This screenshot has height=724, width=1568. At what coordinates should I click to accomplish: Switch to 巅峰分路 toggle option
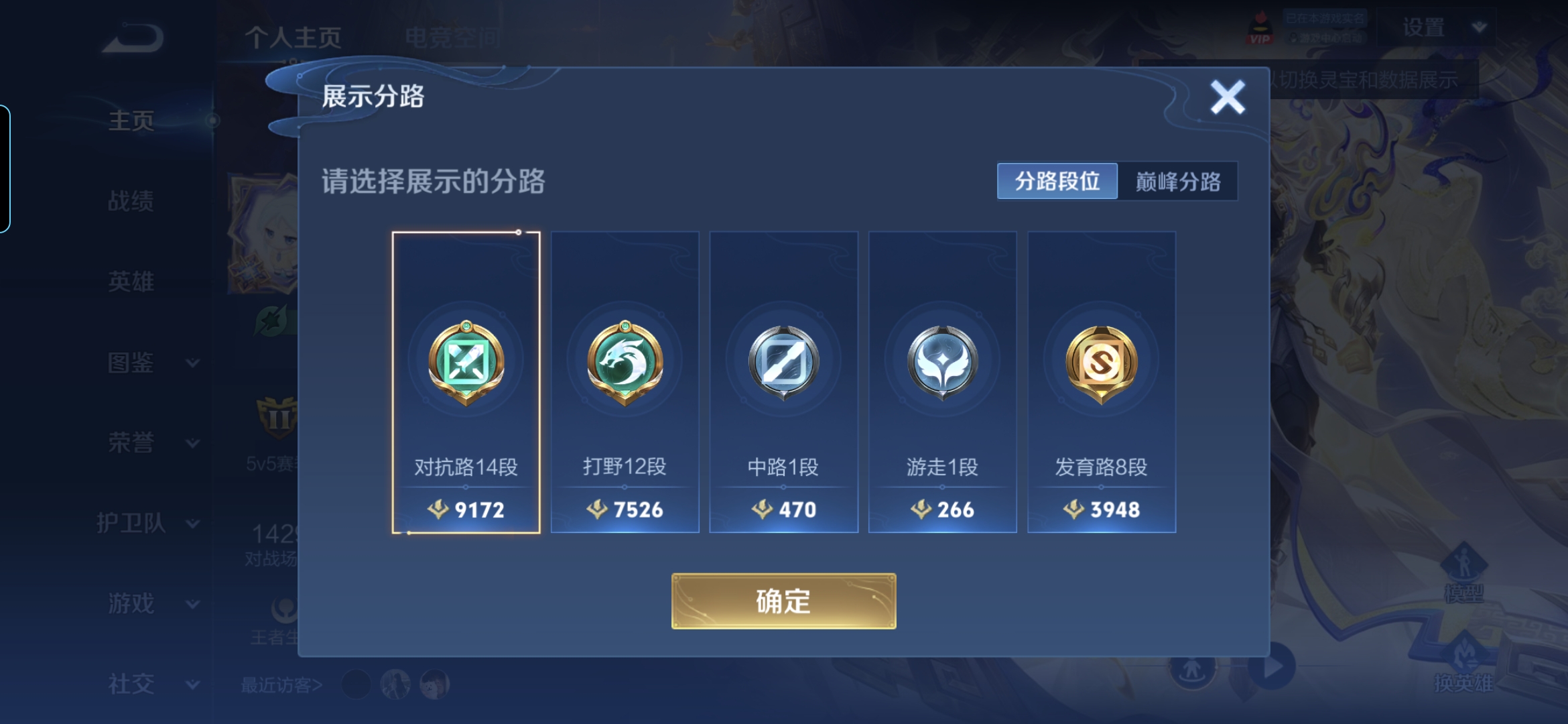pyautogui.click(x=1178, y=181)
